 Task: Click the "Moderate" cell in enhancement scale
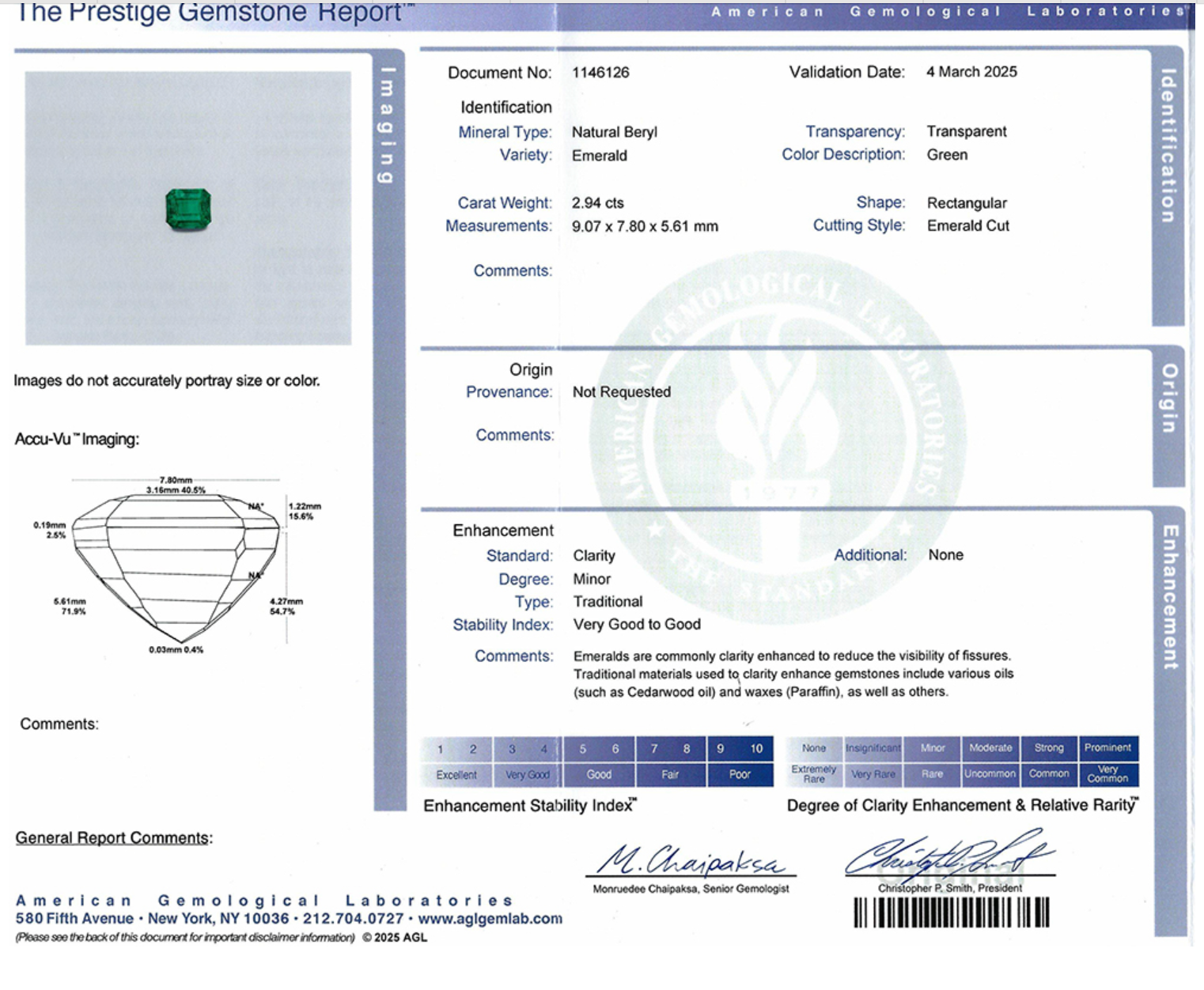(x=990, y=748)
